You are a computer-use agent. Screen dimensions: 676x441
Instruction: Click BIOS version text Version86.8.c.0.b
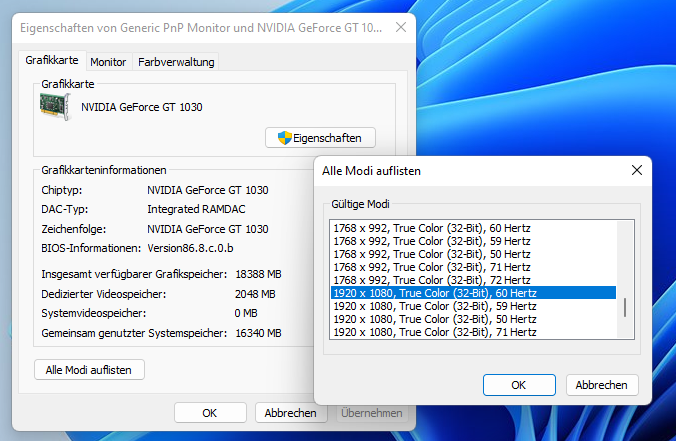(190, 248)
